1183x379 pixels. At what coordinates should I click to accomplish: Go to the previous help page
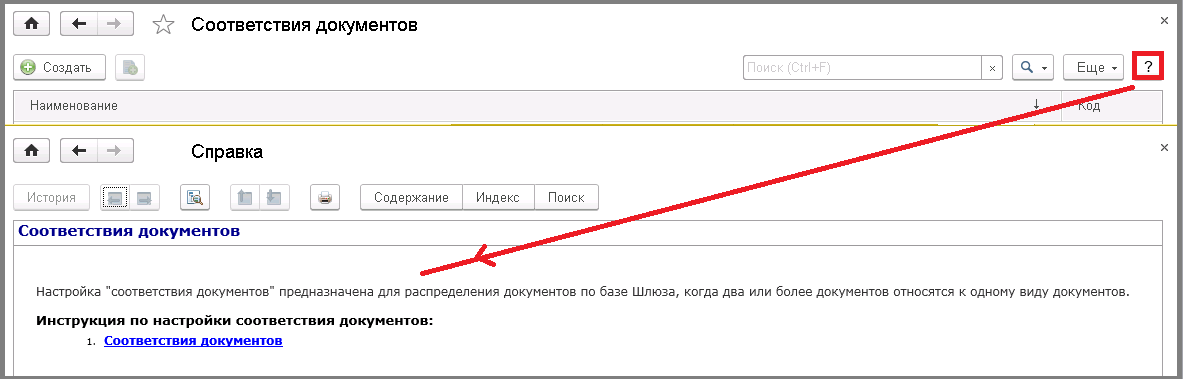coord(115,197)
